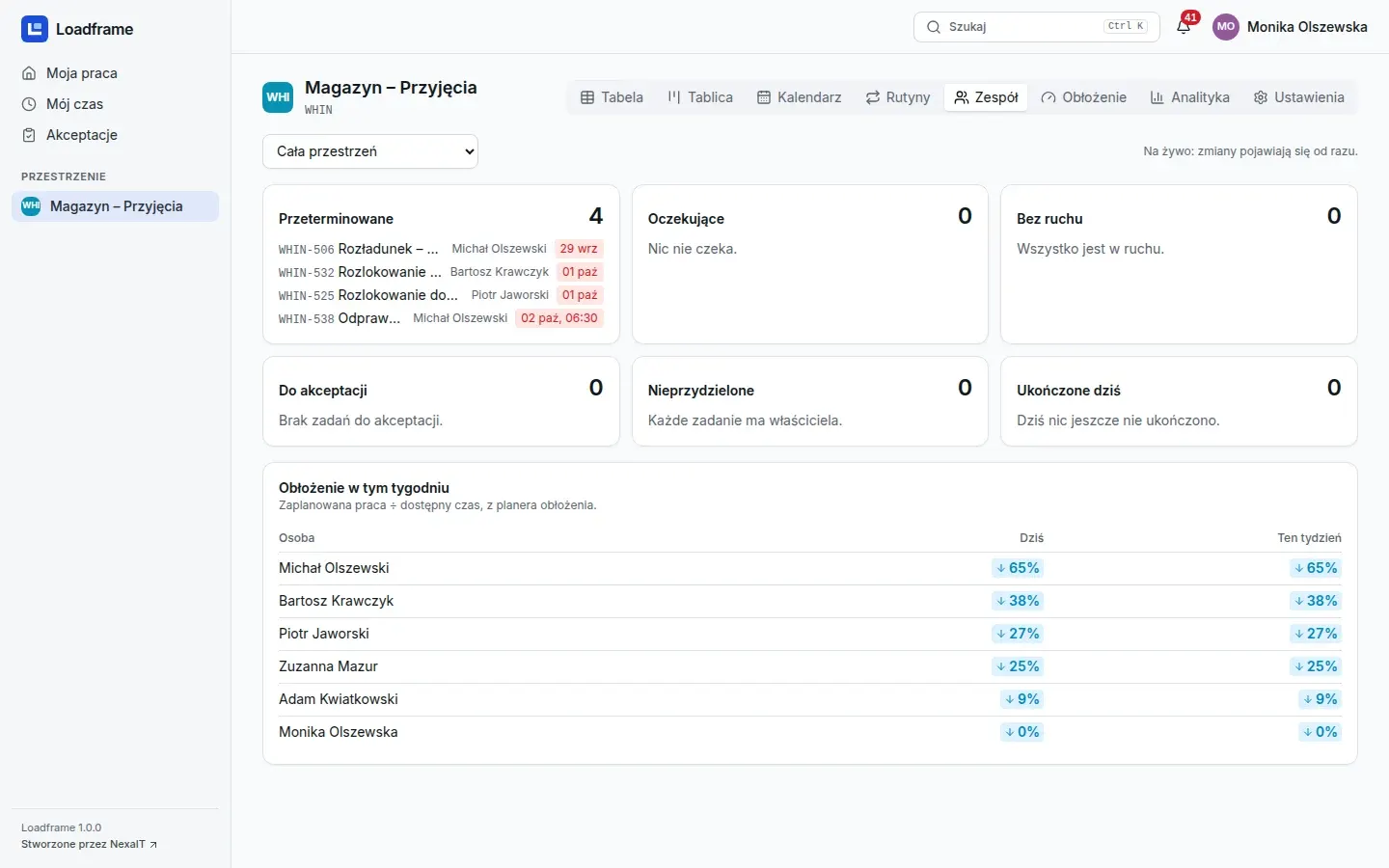Switch to the Tabela view tab
Viewport: 1389px width, 868px height.
coord(612,97)
